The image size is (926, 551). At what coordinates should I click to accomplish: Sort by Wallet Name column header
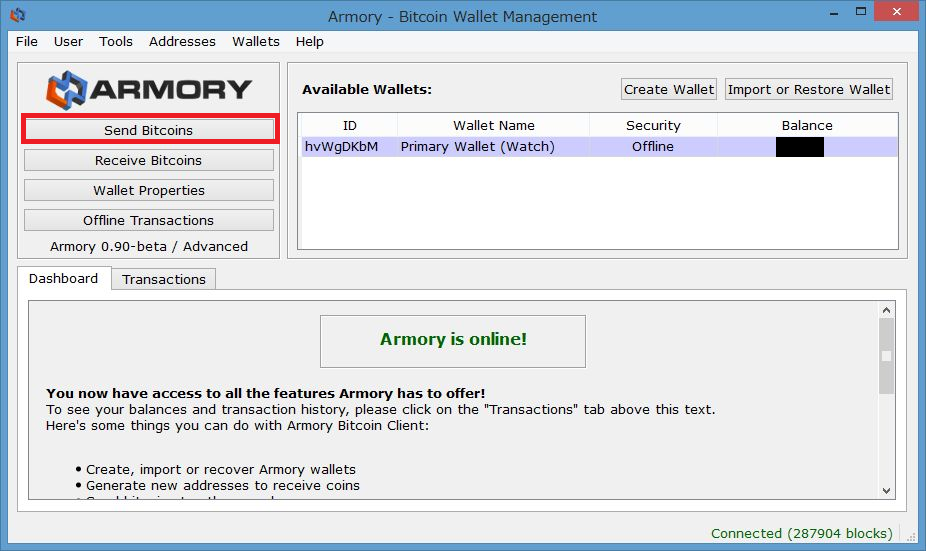coord(494,125)
